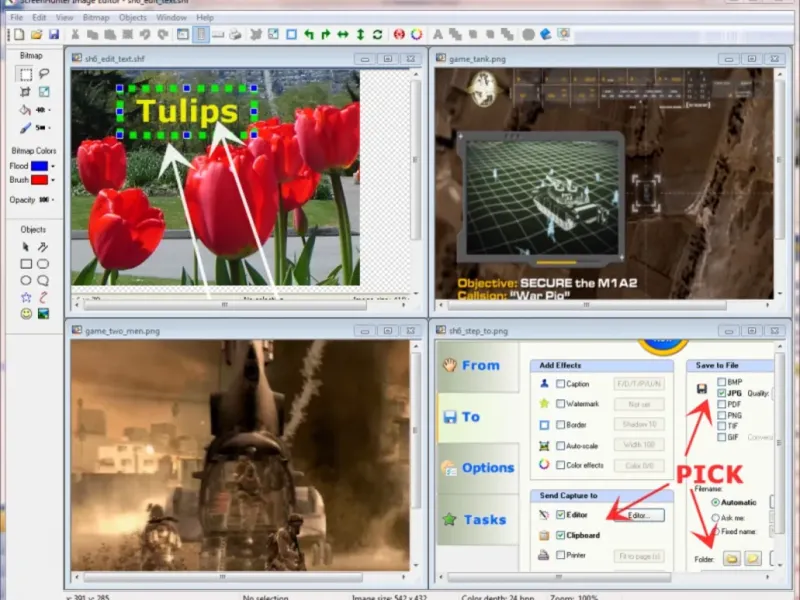Choose the rectangle object tool
The image size is (800, 600).
click(x=26, y=264)
